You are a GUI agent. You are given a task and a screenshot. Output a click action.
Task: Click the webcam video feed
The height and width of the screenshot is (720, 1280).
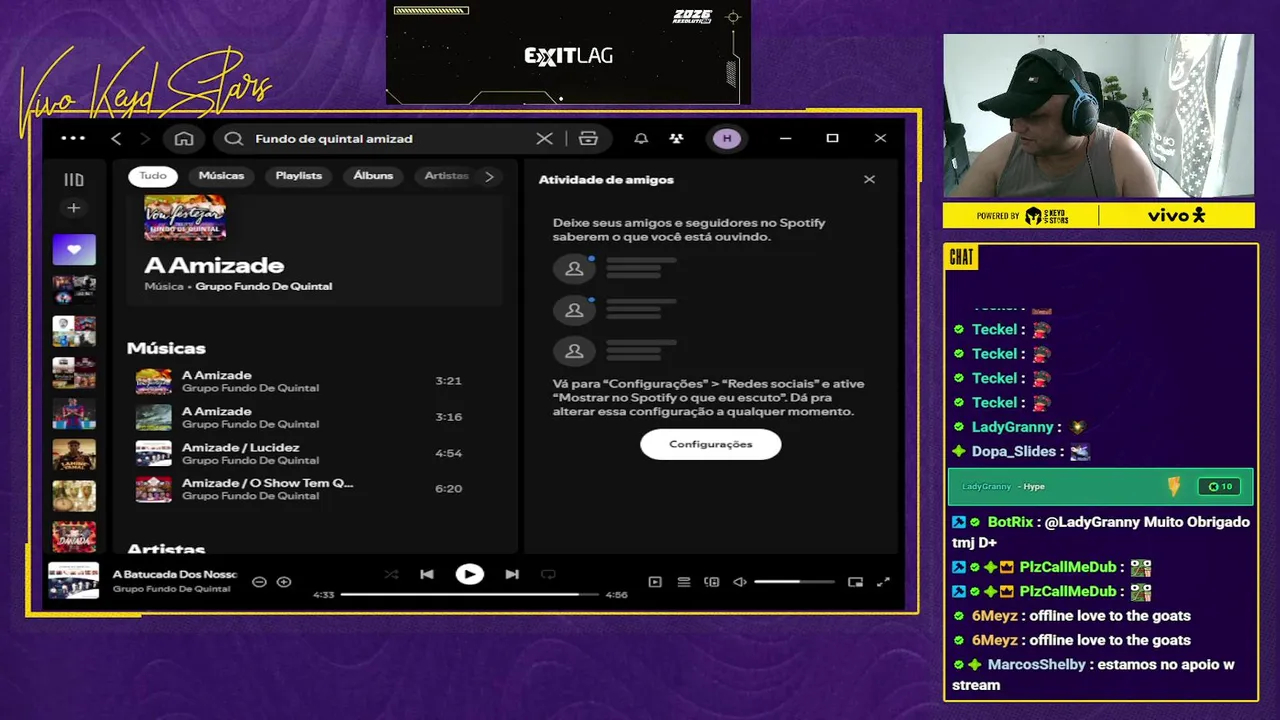tap(1098, 116)
